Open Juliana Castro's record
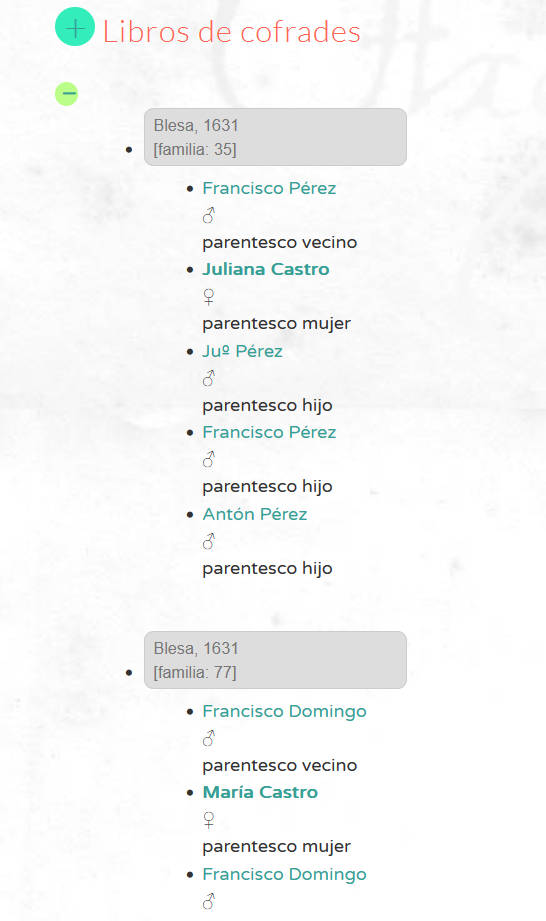The width and height of the screenshot is (546, 921). coord(266,269)
